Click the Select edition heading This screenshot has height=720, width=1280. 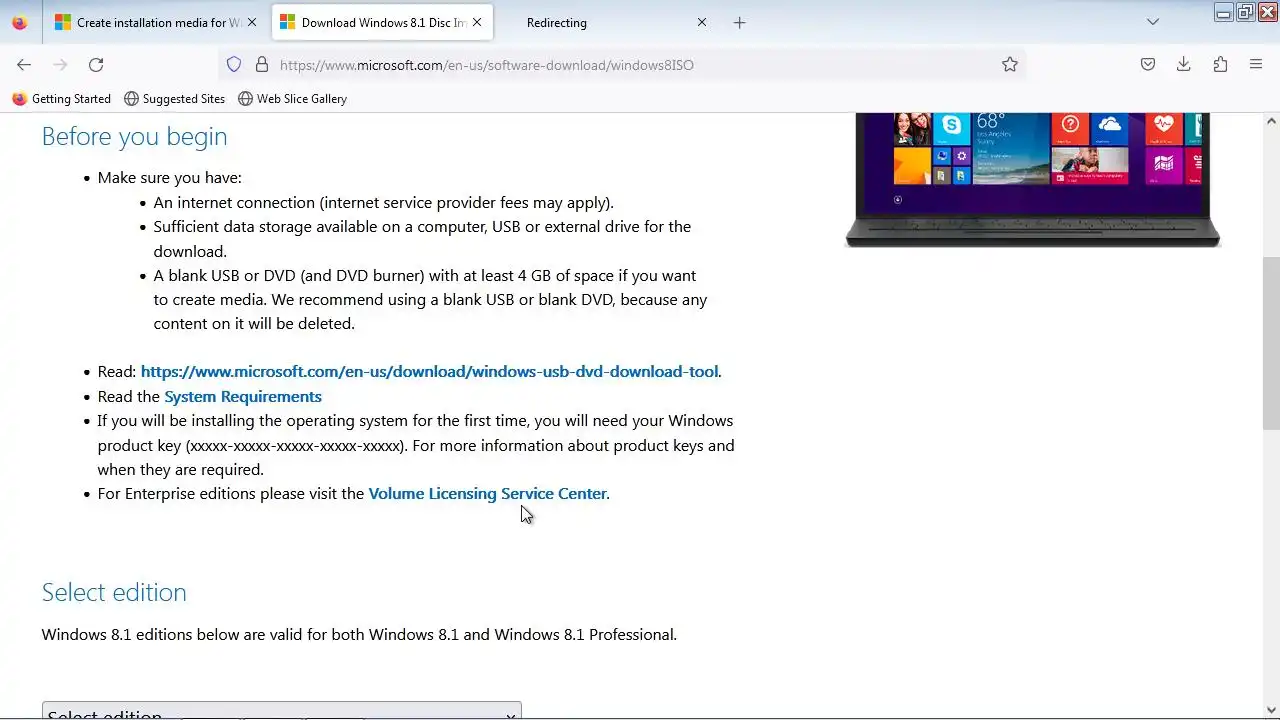(114, 592)
